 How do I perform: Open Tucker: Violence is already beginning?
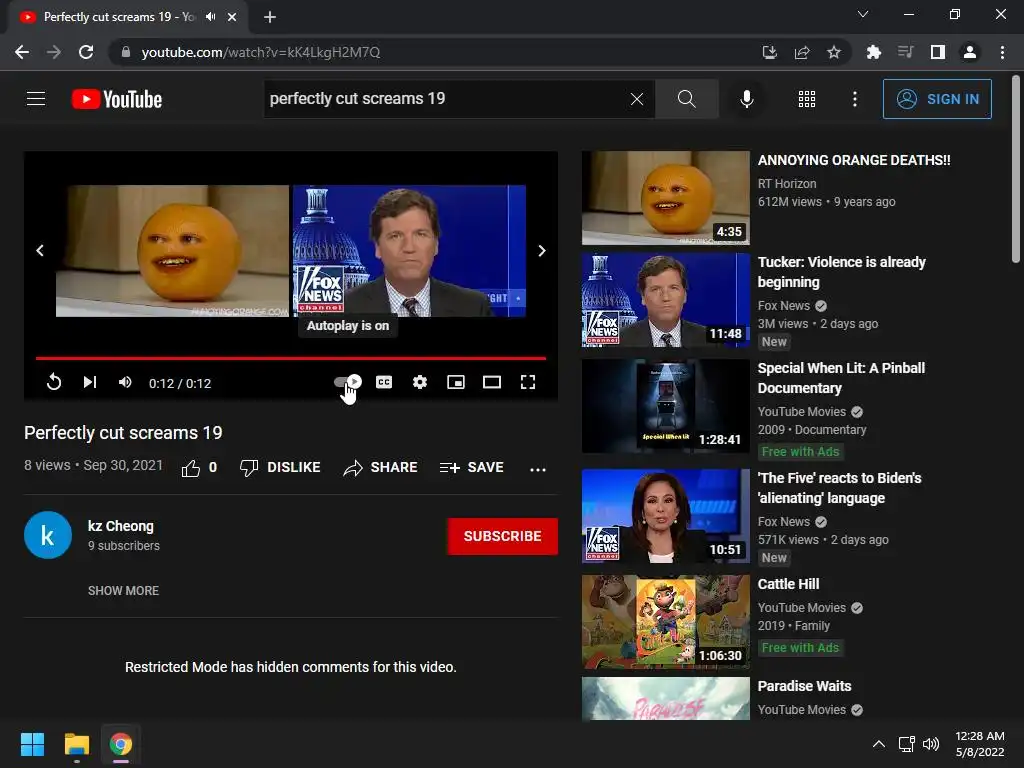[842, 272]
